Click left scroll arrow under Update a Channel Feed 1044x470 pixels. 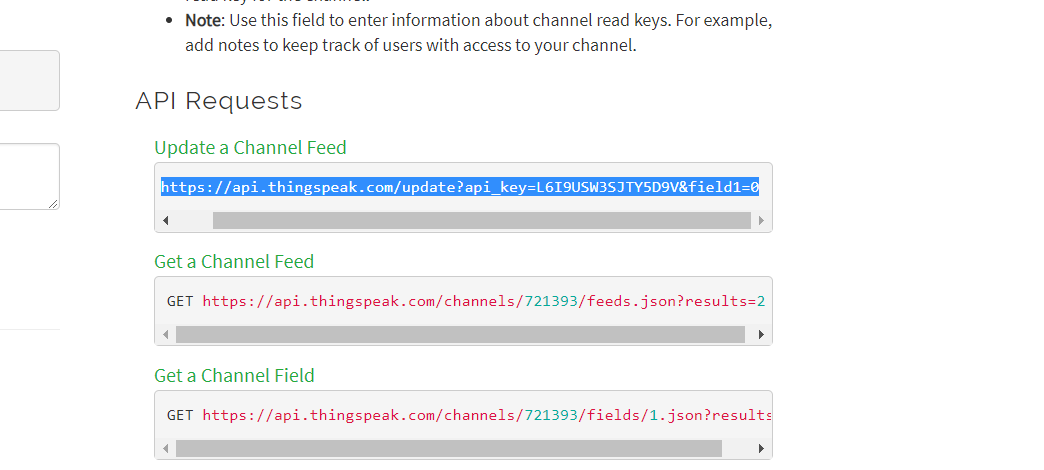(x=166, y=220)
